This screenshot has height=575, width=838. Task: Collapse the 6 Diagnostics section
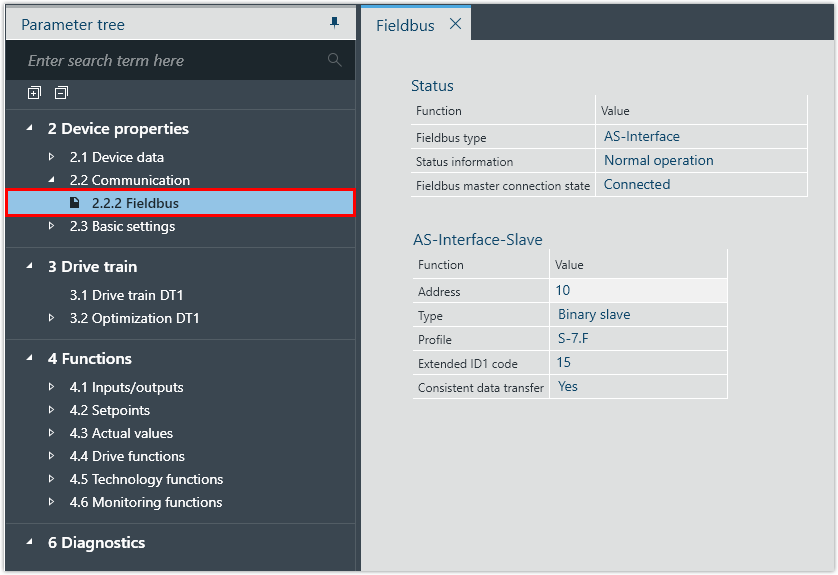point(28,543)
